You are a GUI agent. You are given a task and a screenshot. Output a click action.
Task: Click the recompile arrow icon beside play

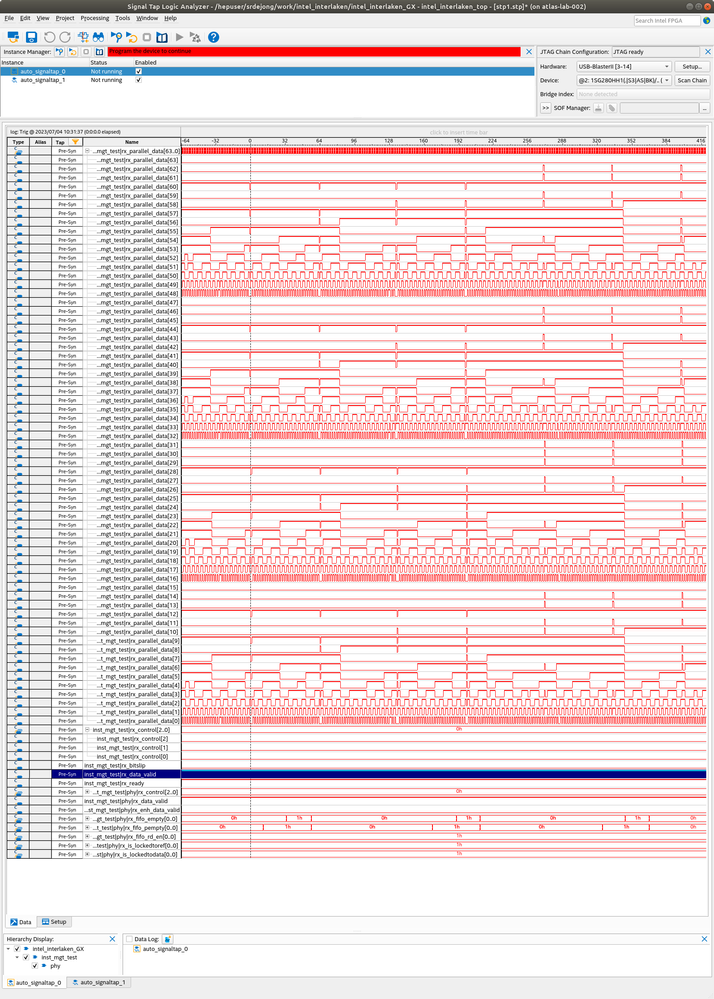click(195, 37)
